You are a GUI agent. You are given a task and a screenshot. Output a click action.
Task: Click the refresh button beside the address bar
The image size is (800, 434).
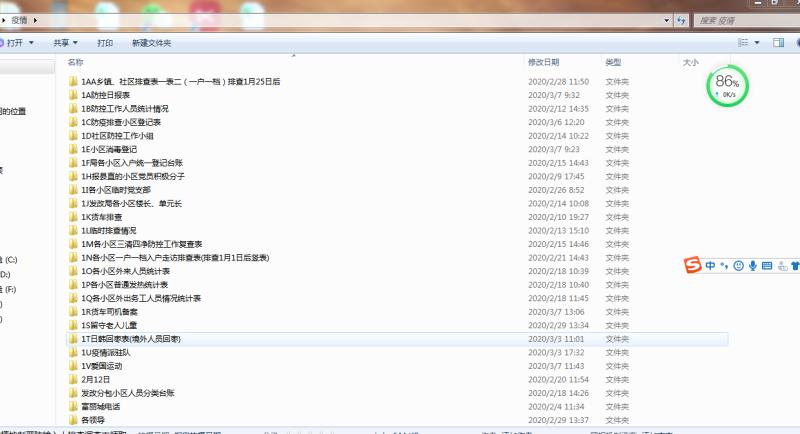click(681, 20)
